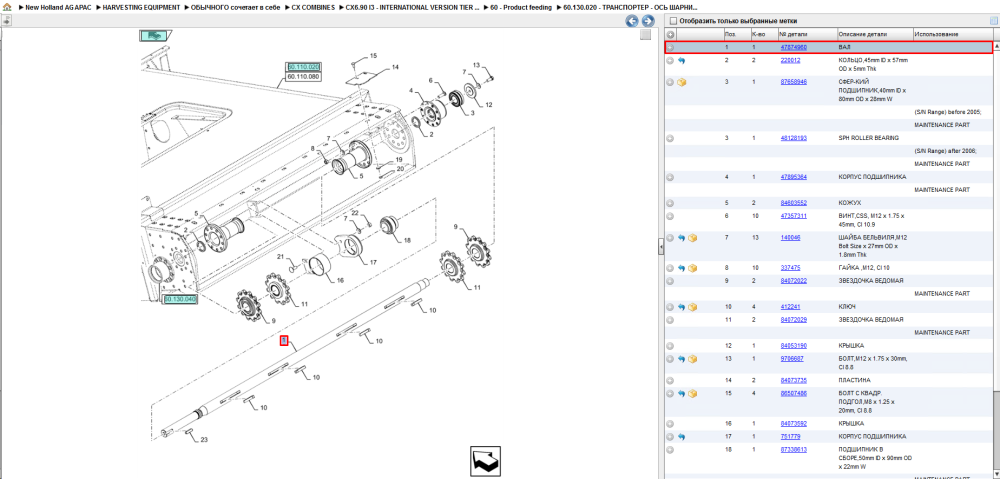Image resolution: width=1000 pixels, height=479 pixels.
Task: Click blue replacement arrow for part 412241
Action: (x=681, y=307)
